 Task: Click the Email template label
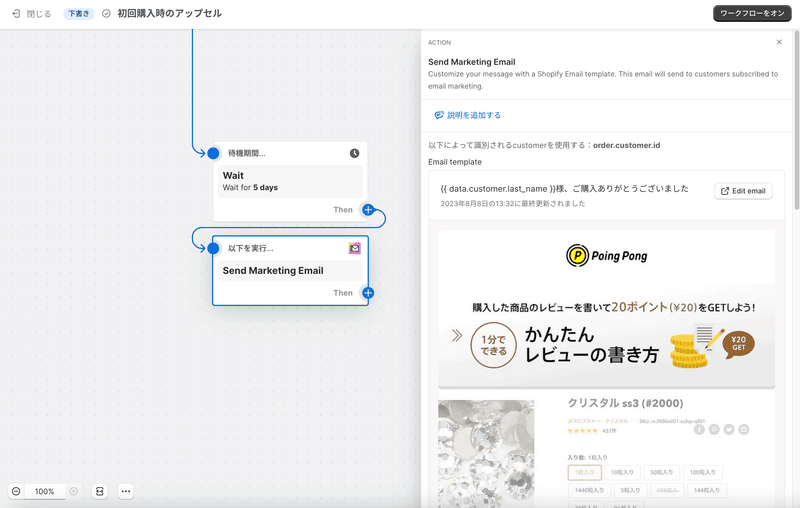[455, 162]
